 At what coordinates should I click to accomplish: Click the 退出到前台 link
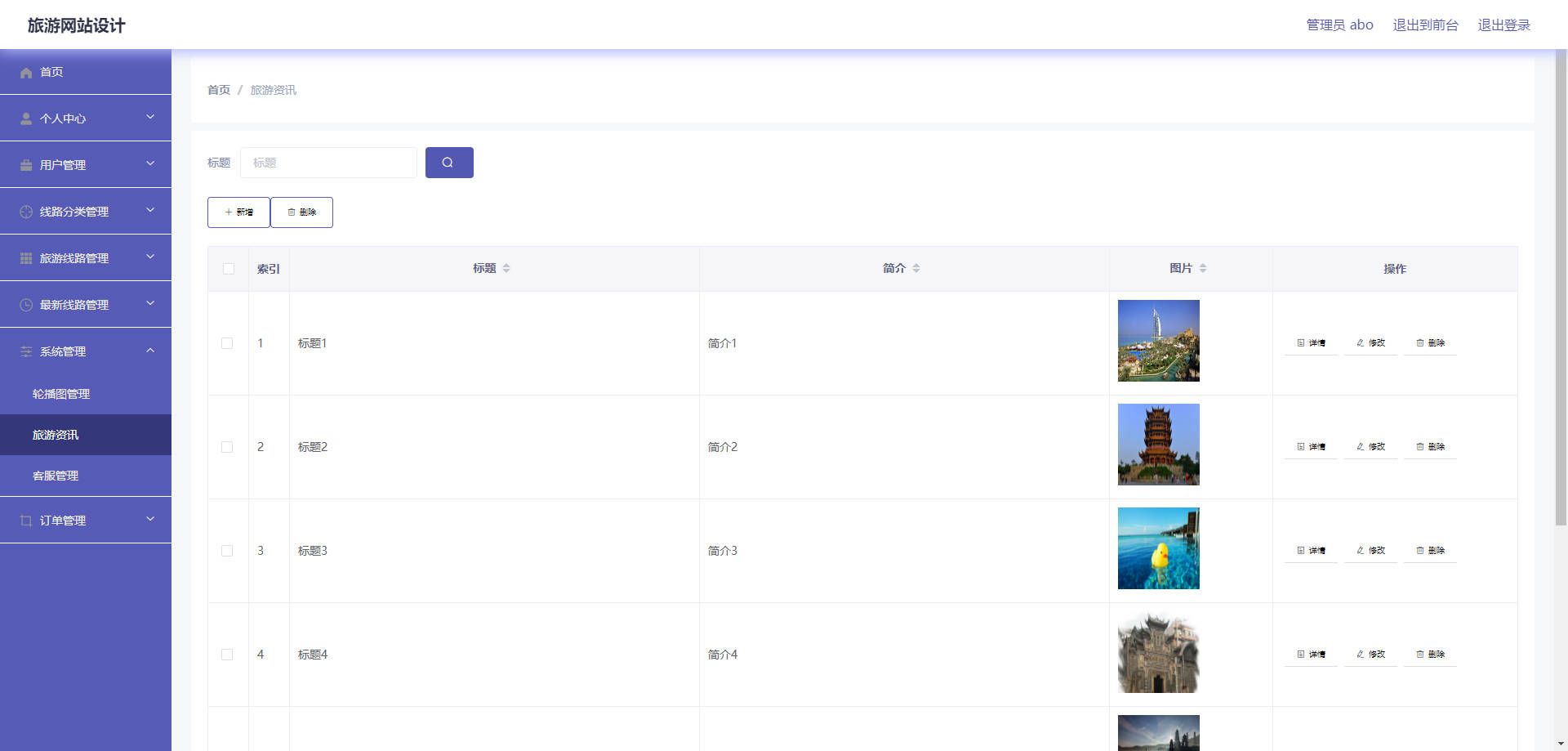pos(1425,25)
